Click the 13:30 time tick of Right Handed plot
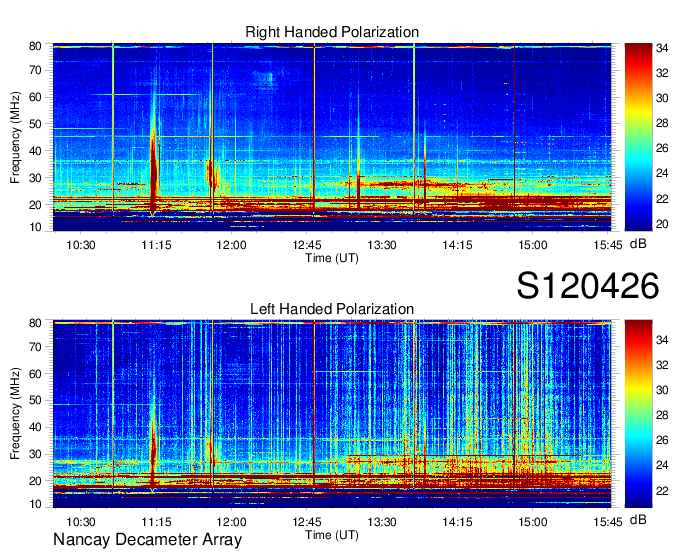680x552 pixels. coord(382,245)
